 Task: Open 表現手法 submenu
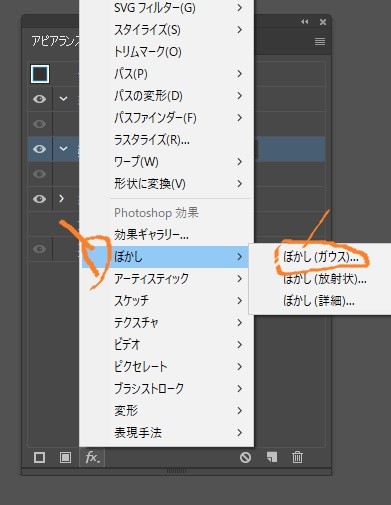coord(166,433)
